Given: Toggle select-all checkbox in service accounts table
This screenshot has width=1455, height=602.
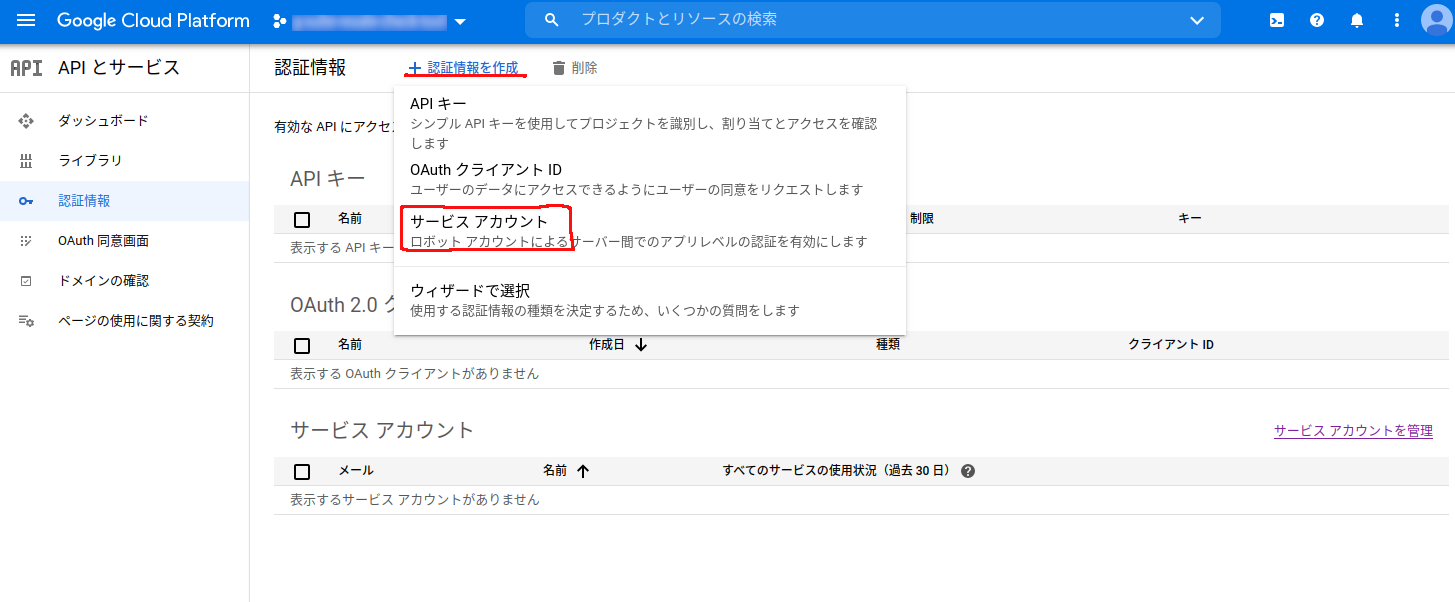Looking at the screenshot, I should point(302,472).
